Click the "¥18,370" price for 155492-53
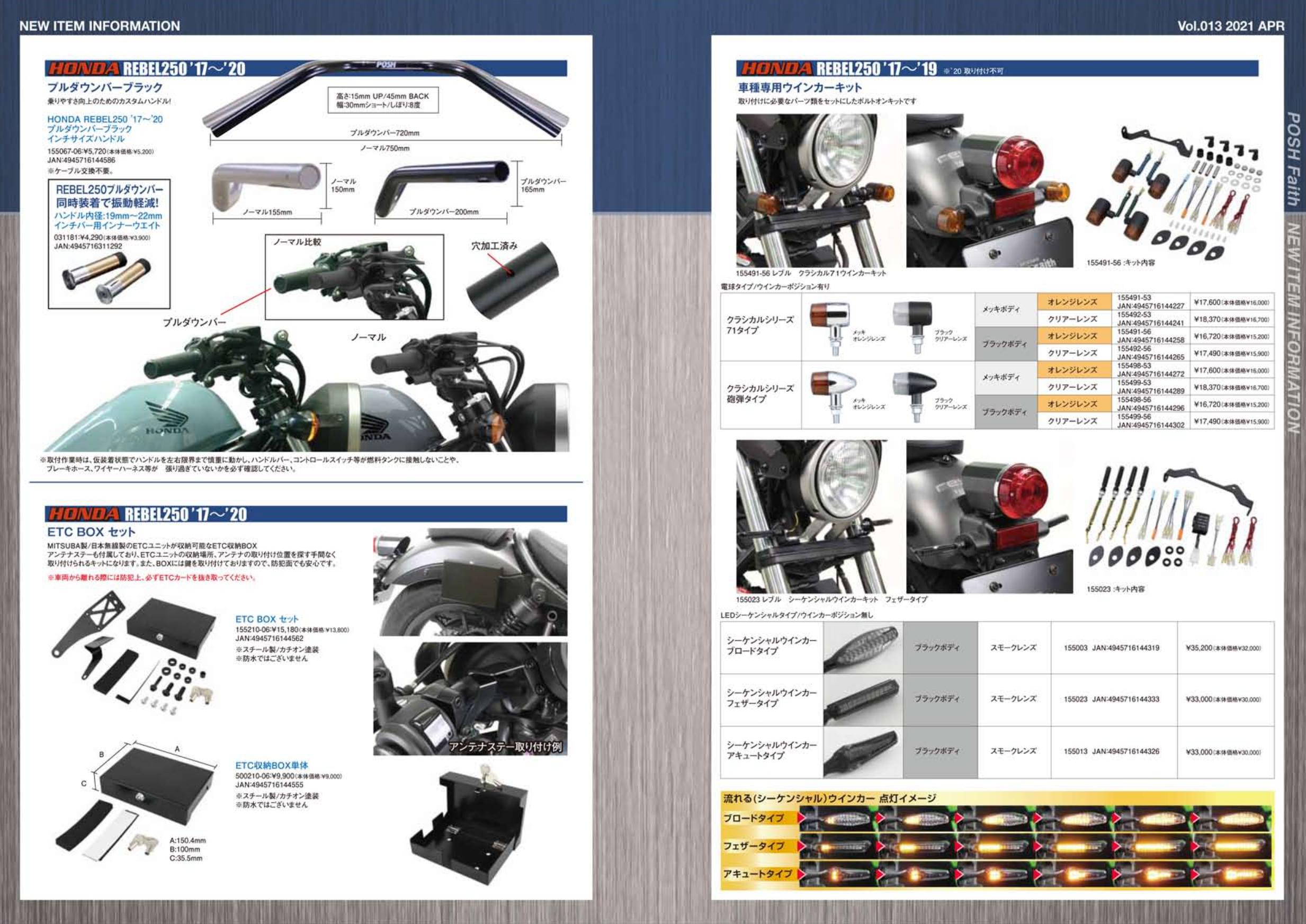Viewport: 1306px width, 924px height. (1231, 319)
